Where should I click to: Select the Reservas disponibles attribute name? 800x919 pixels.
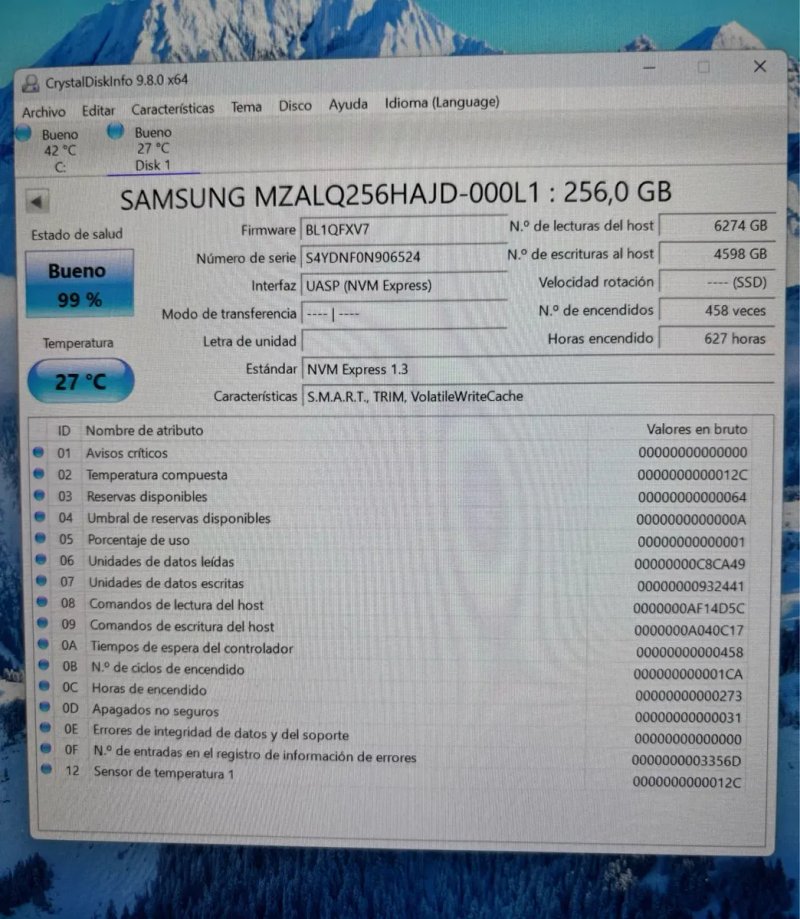tap(147, 496)
